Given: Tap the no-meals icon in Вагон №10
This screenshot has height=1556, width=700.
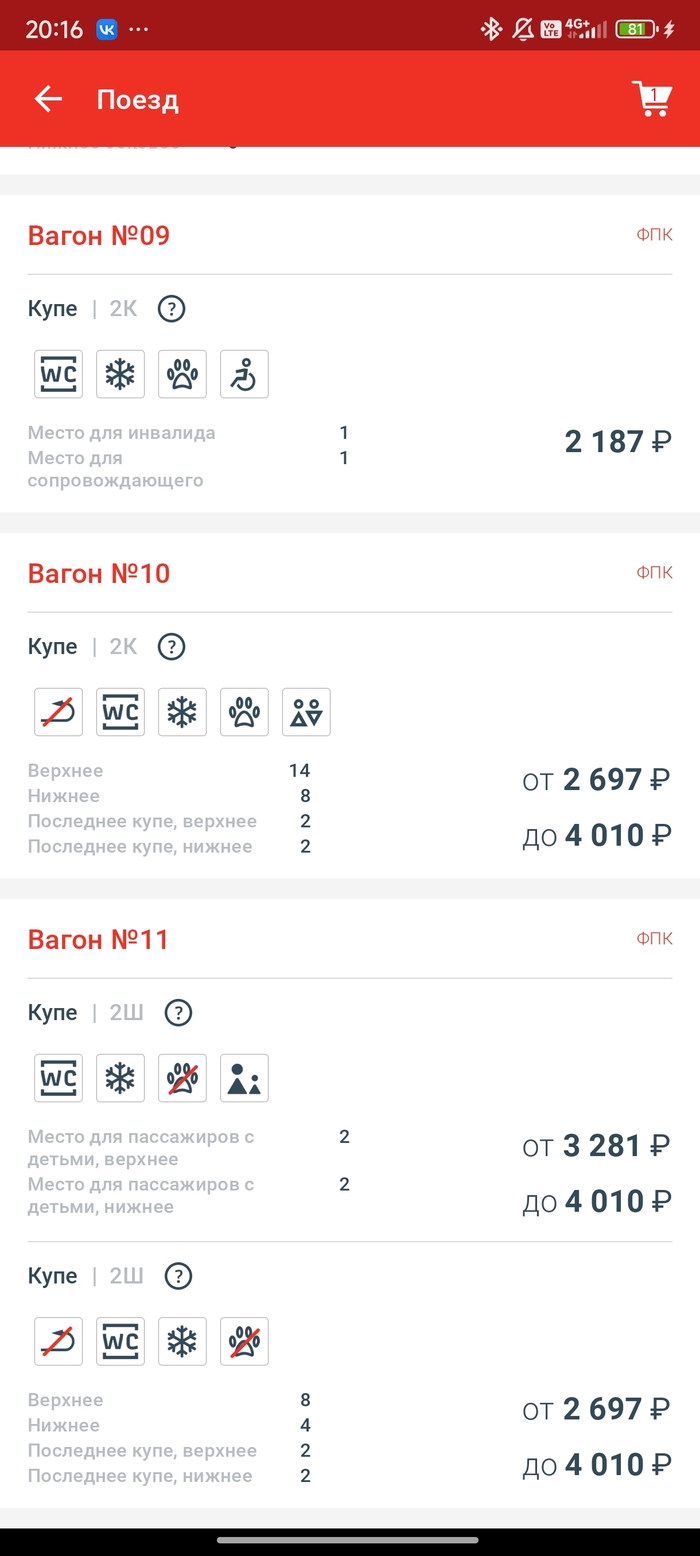Looking at the screenshot, I should pyautogui.click(x=59, y=712).
